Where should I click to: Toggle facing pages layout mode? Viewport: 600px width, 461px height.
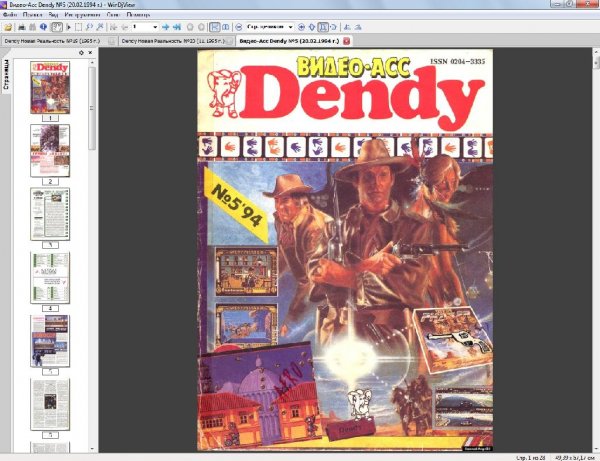click(x=225, y=26)
